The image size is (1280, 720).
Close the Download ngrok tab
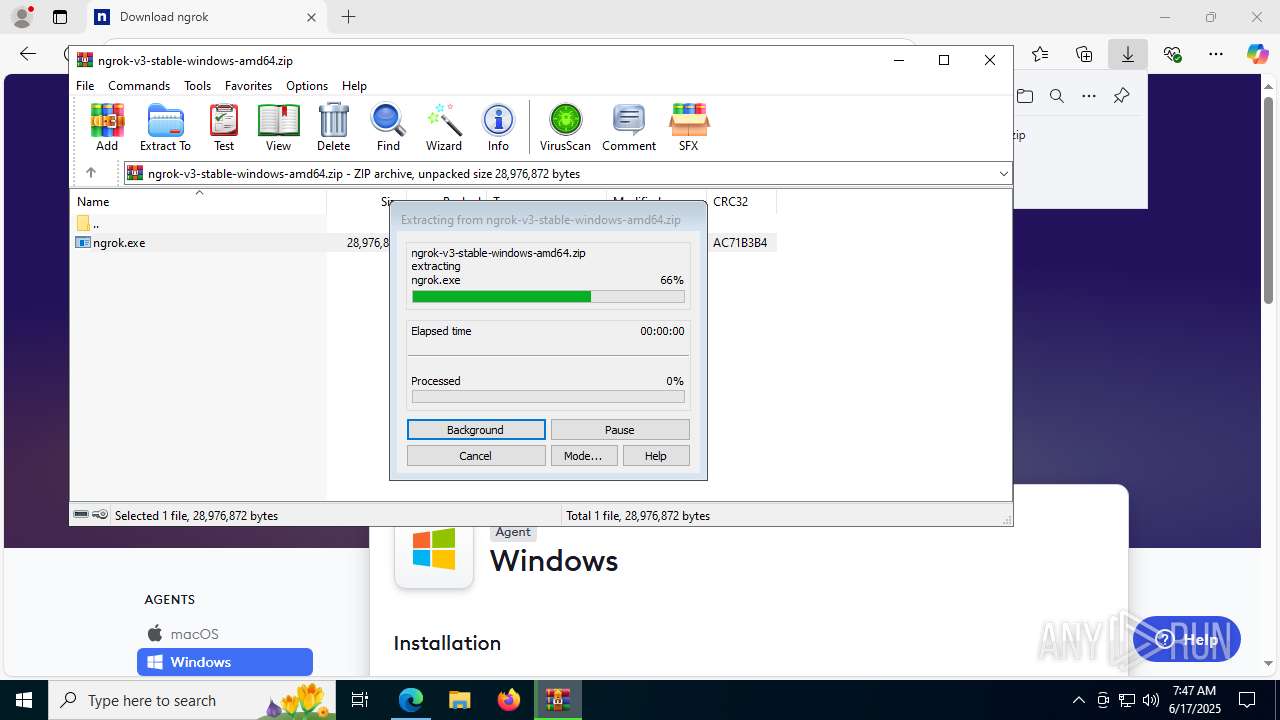(x=311, y=17)
